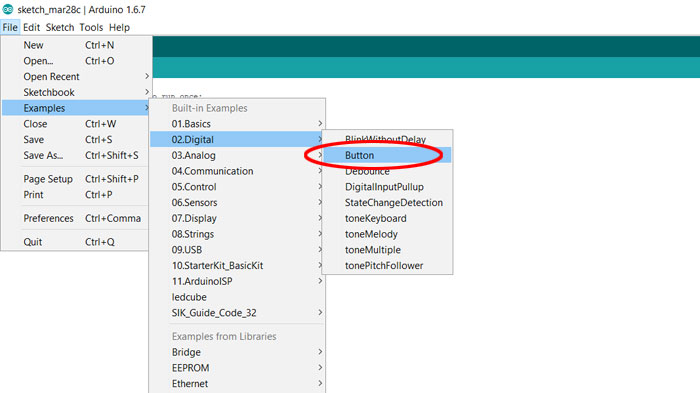Open the EEPROM library examples
Image resolution: width=700 pixels, height=393 pixels.
coord(237,368)
